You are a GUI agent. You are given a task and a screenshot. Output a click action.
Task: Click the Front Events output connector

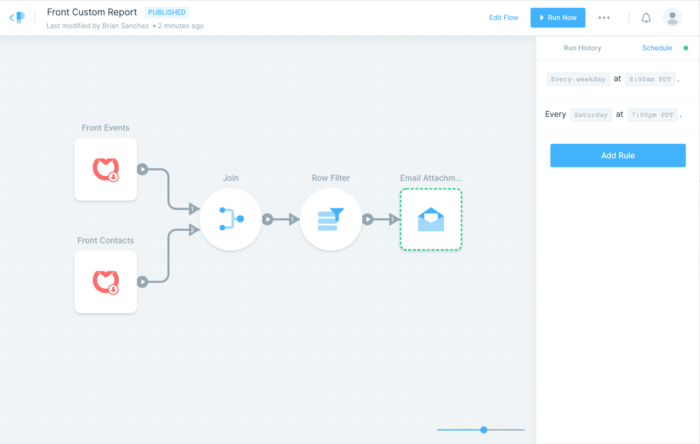click(142, 169)
